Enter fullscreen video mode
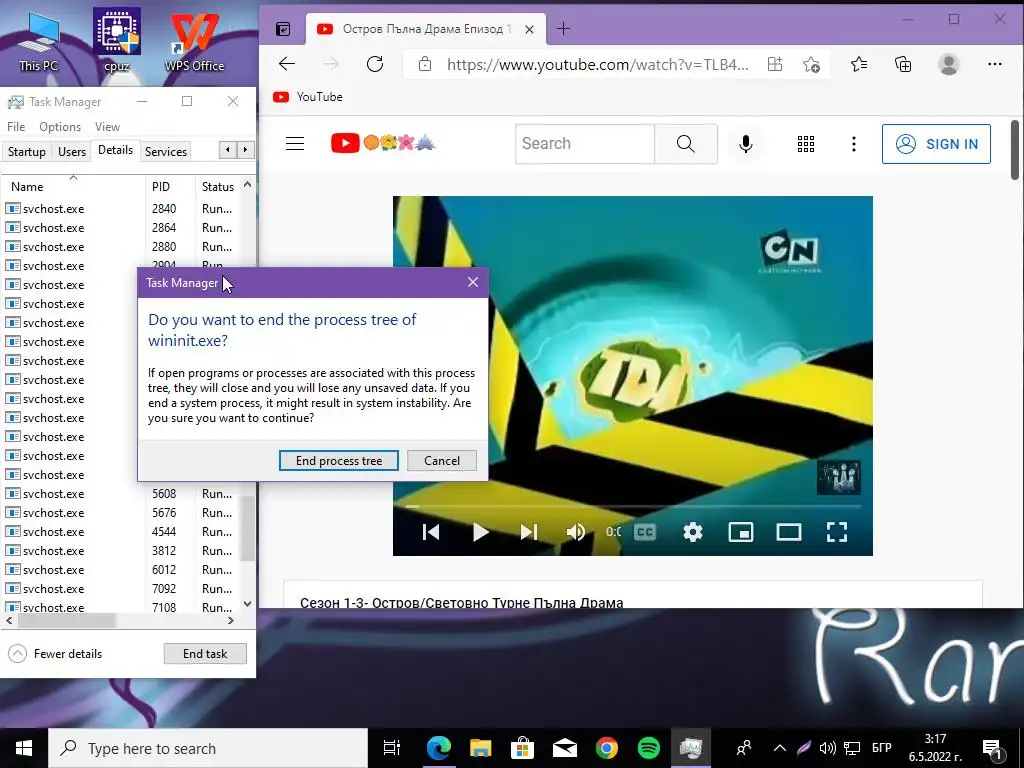1024x768 pixels. [837, 532]
